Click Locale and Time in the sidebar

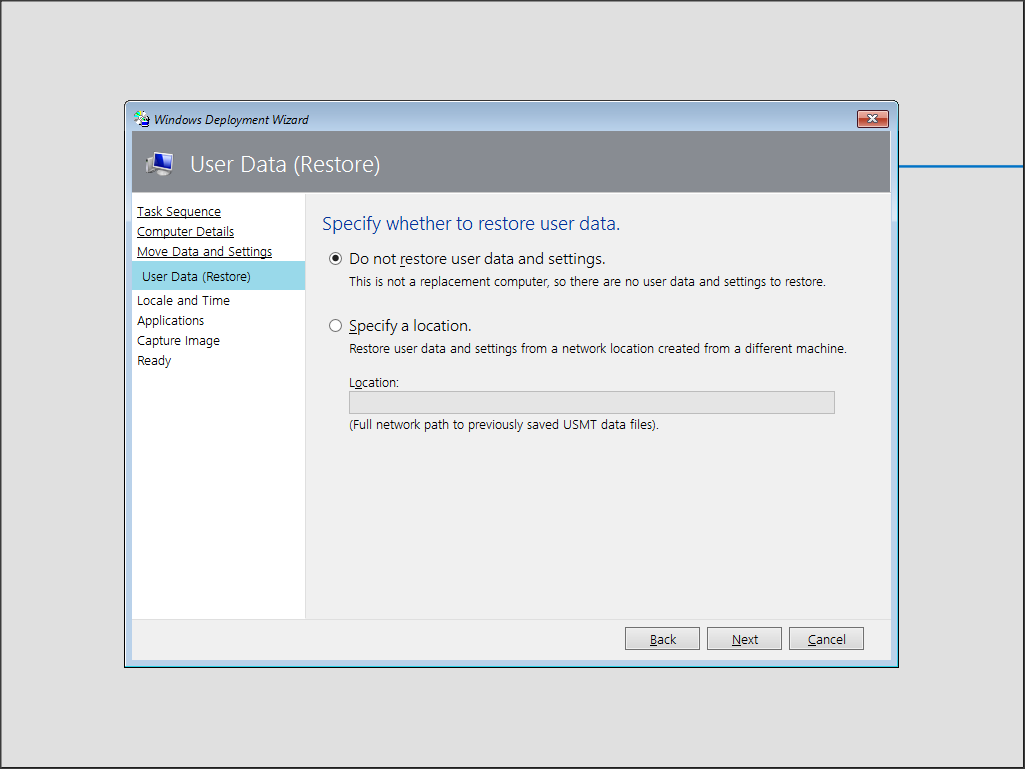pos(183,300)
